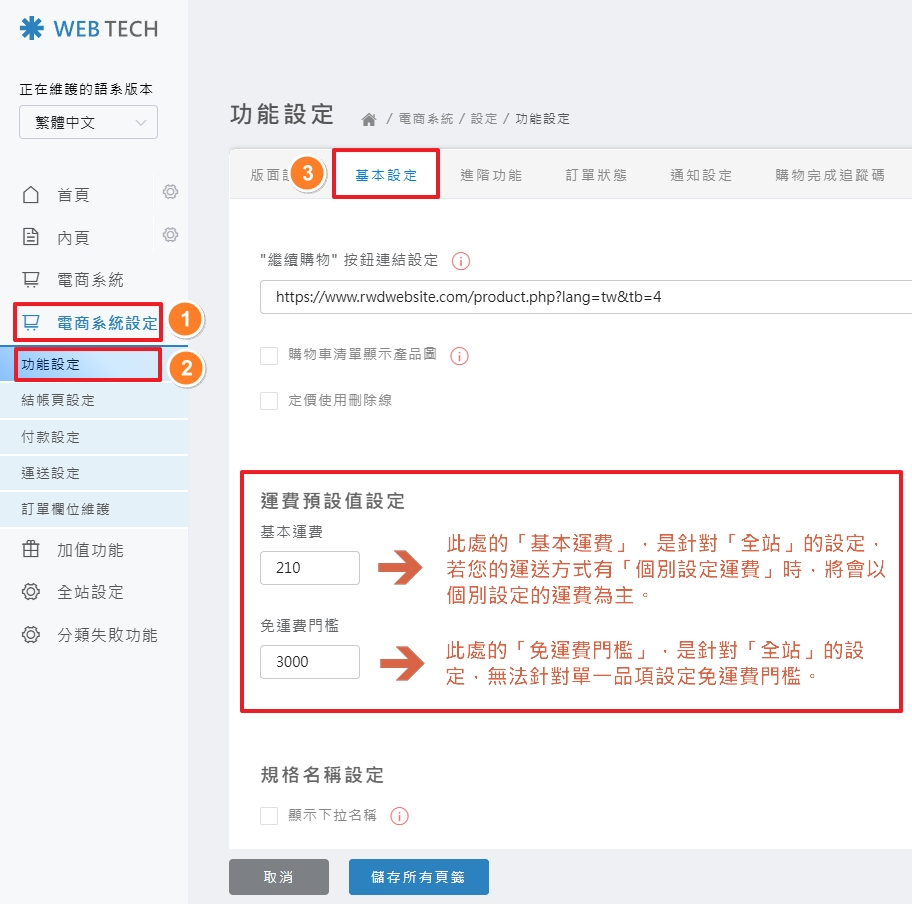Switch to the 進階功能 tab

[x=491, y=173]
